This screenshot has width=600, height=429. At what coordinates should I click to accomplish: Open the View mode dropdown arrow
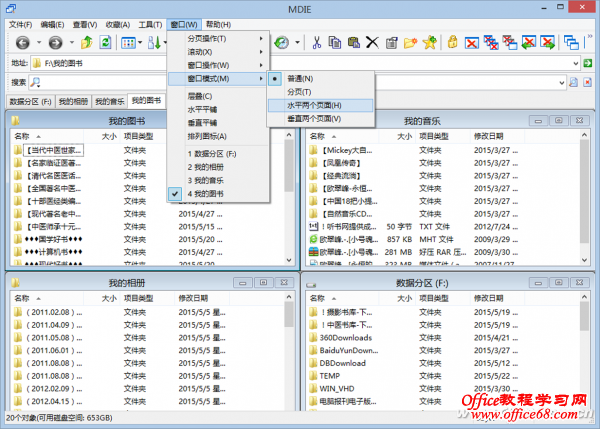click(x=140, y=42)
